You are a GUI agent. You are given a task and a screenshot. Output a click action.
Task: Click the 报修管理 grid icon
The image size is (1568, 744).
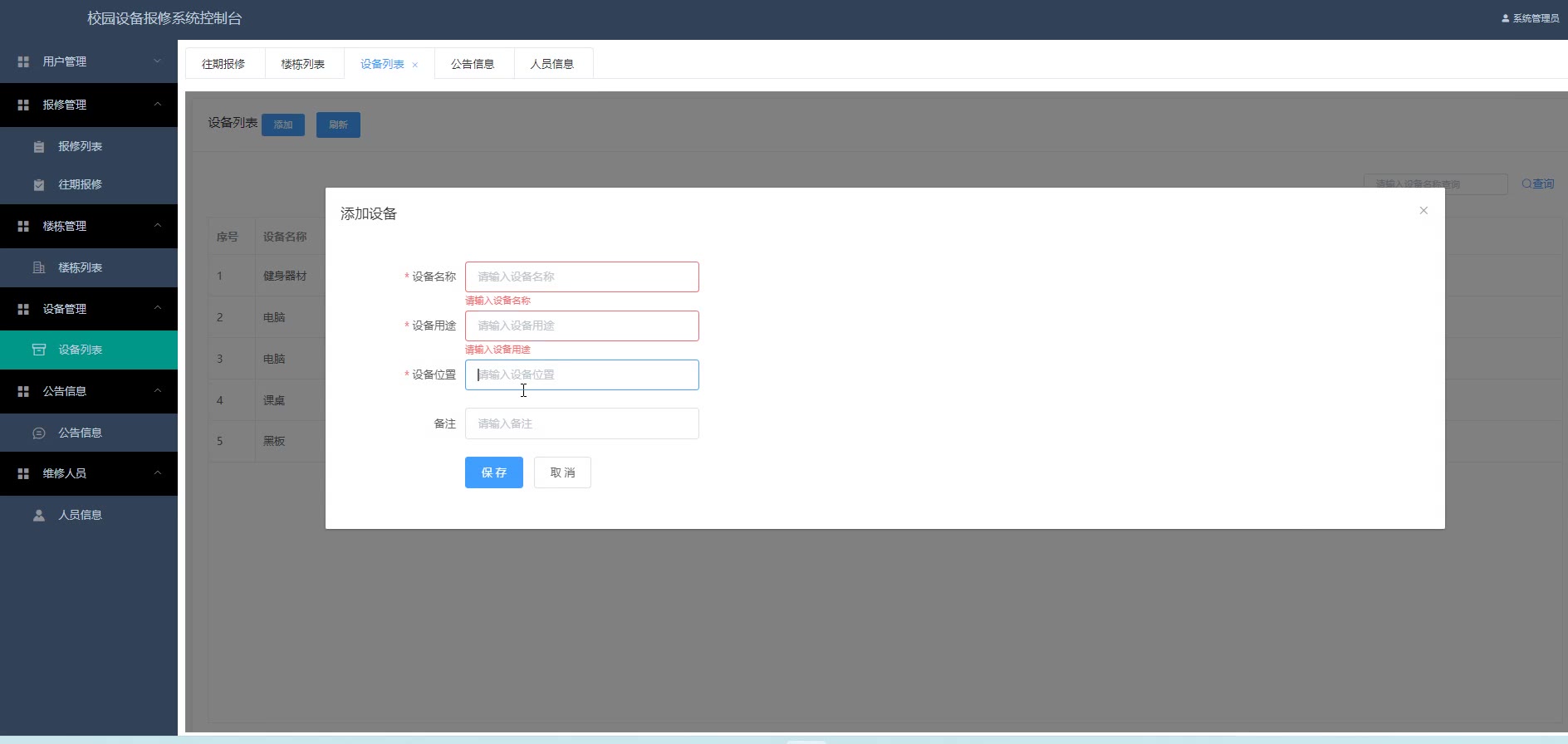(x=23, y=105)
